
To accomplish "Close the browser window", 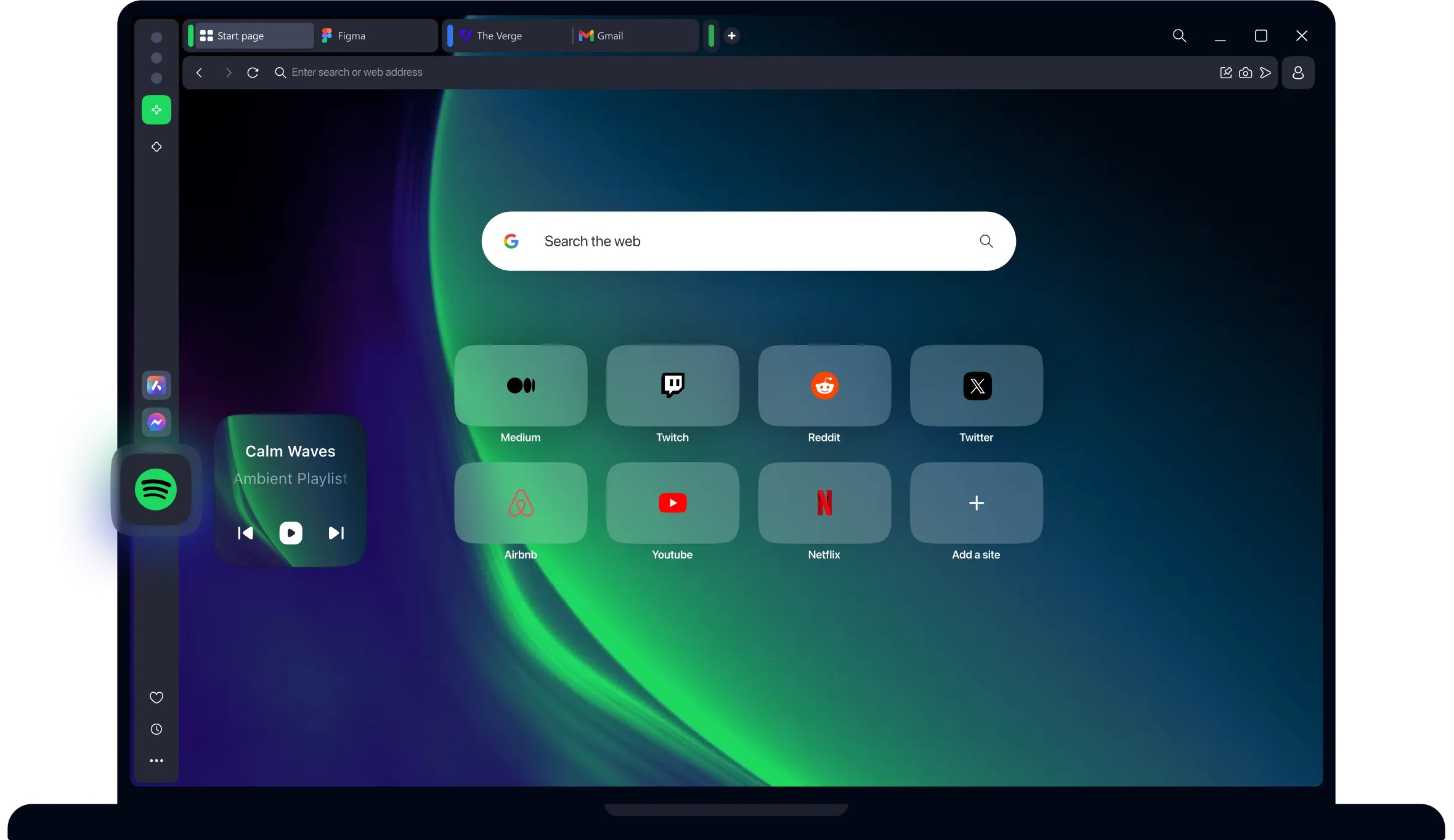I will (1302, 36).
